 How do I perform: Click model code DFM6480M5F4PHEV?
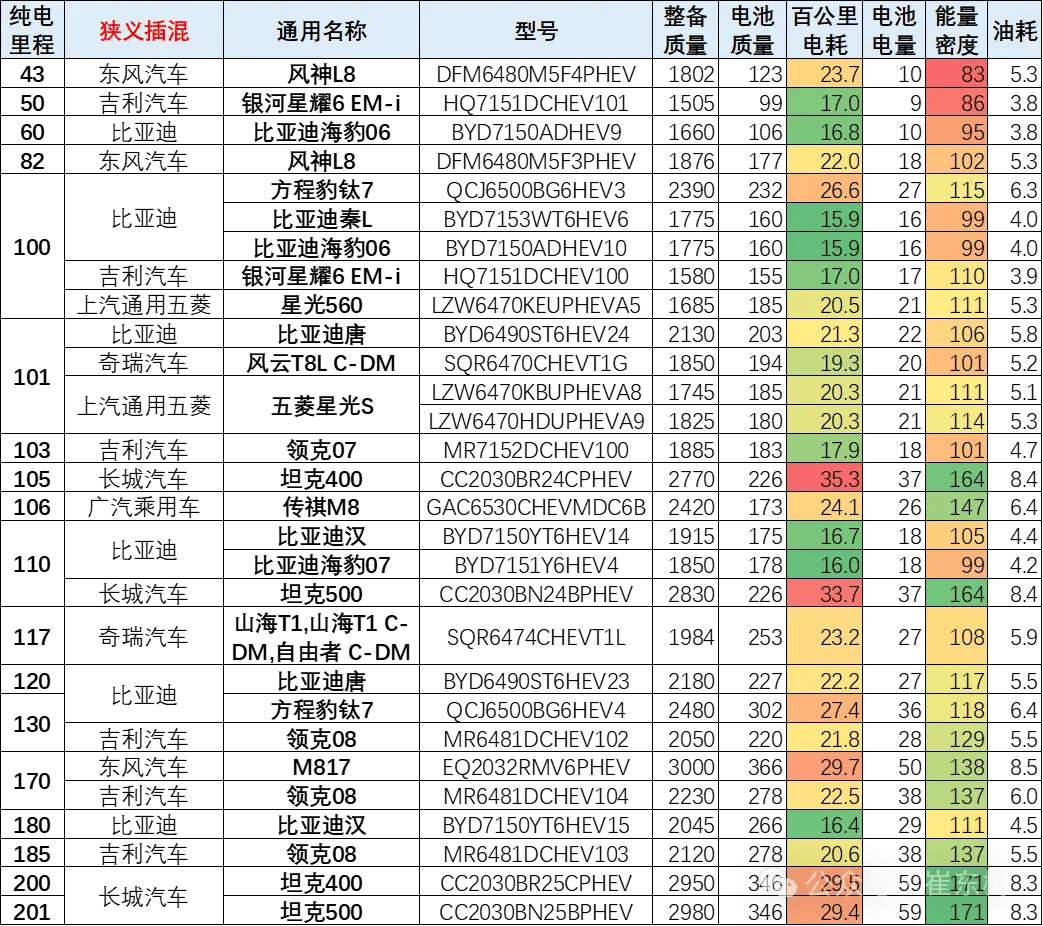[536, 74]
